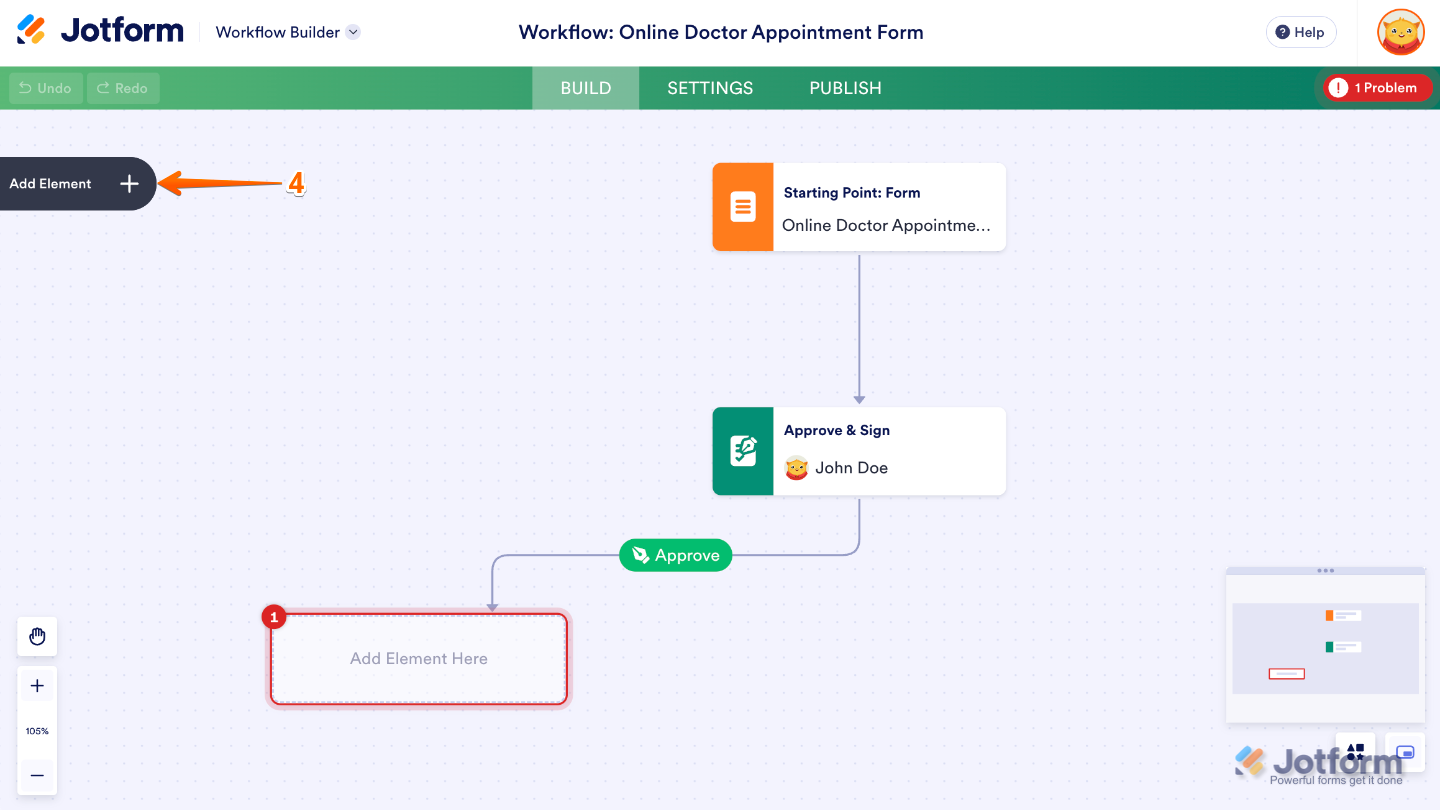Open your profile avatar menu
1440x810 pixels.
click(1400, 32)
